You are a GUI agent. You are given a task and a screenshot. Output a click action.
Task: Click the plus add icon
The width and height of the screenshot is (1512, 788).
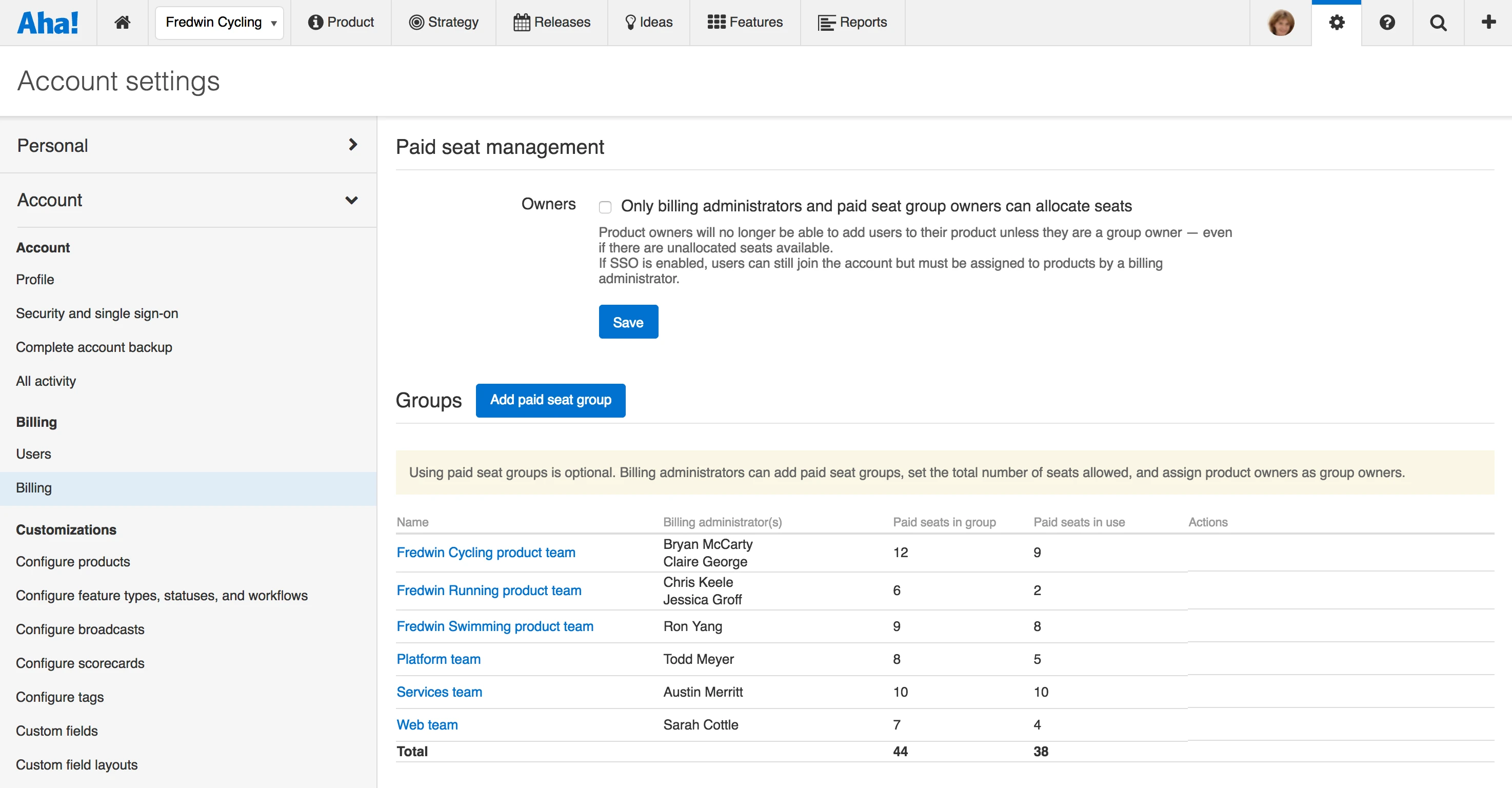click(1488, 22)
